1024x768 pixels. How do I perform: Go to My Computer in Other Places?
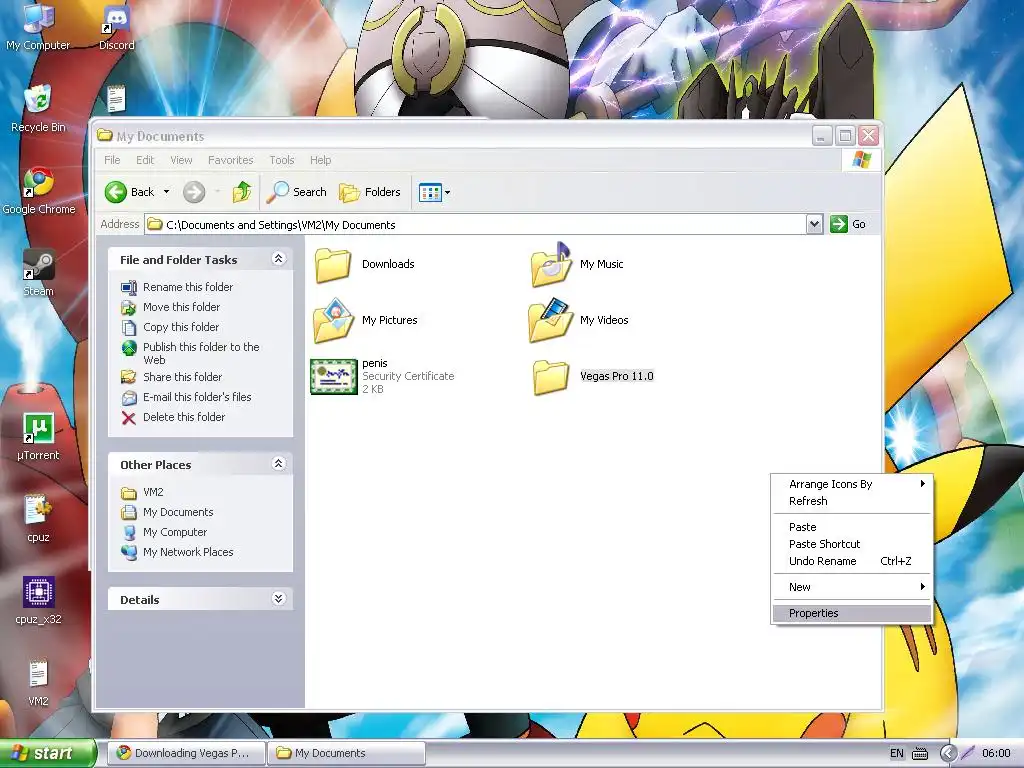175,532
